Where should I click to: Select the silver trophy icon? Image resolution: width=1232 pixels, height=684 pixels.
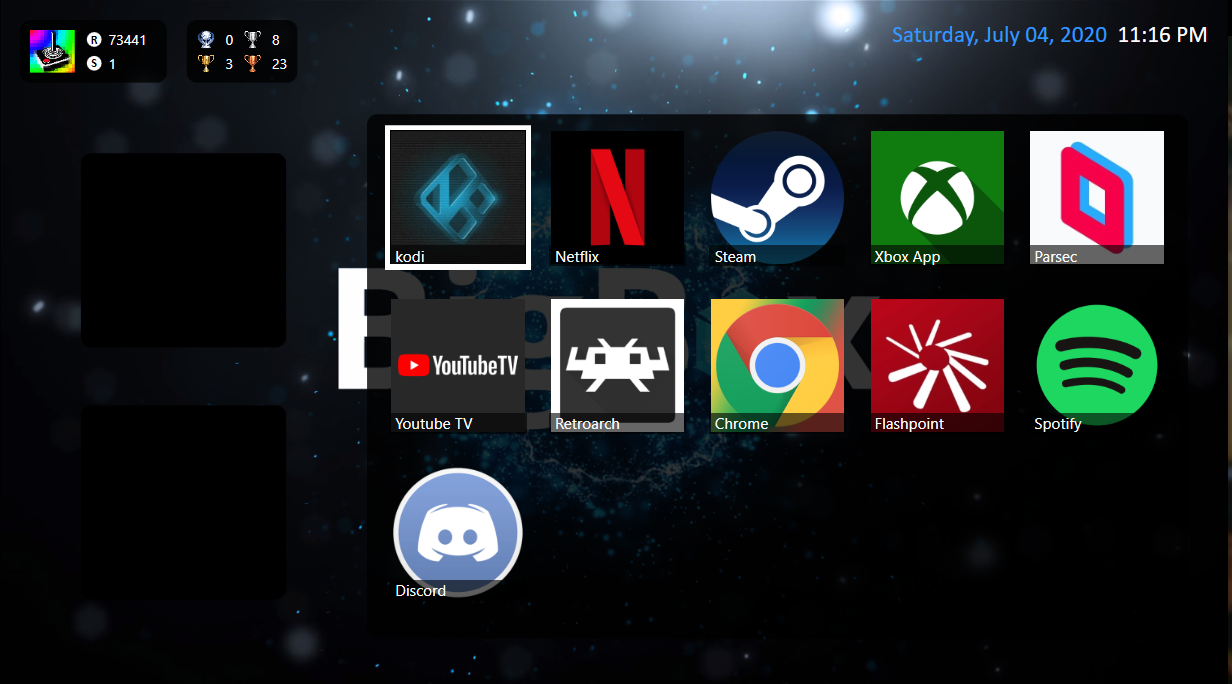pyautogui.click(x=252, y=40)
